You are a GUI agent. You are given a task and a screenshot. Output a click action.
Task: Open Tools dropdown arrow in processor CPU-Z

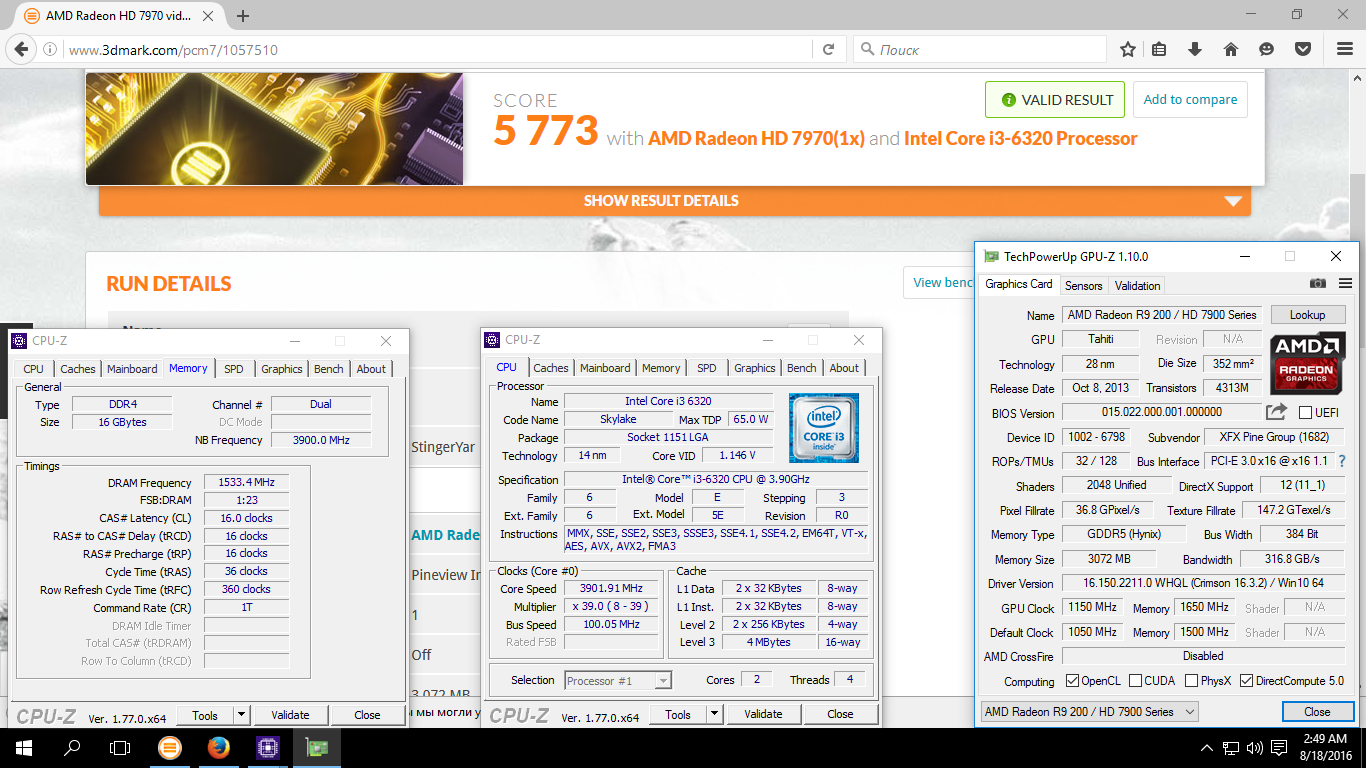[714, 714]
